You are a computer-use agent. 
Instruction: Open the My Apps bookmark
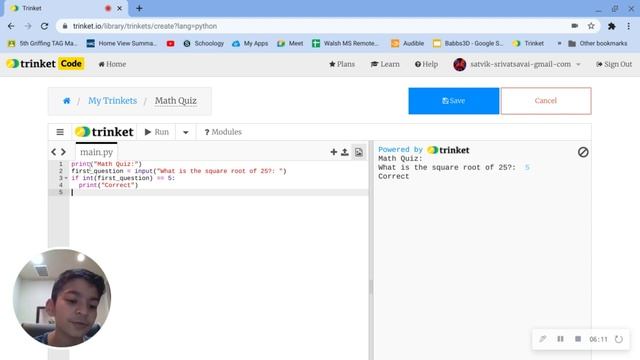tap(250, 43)
